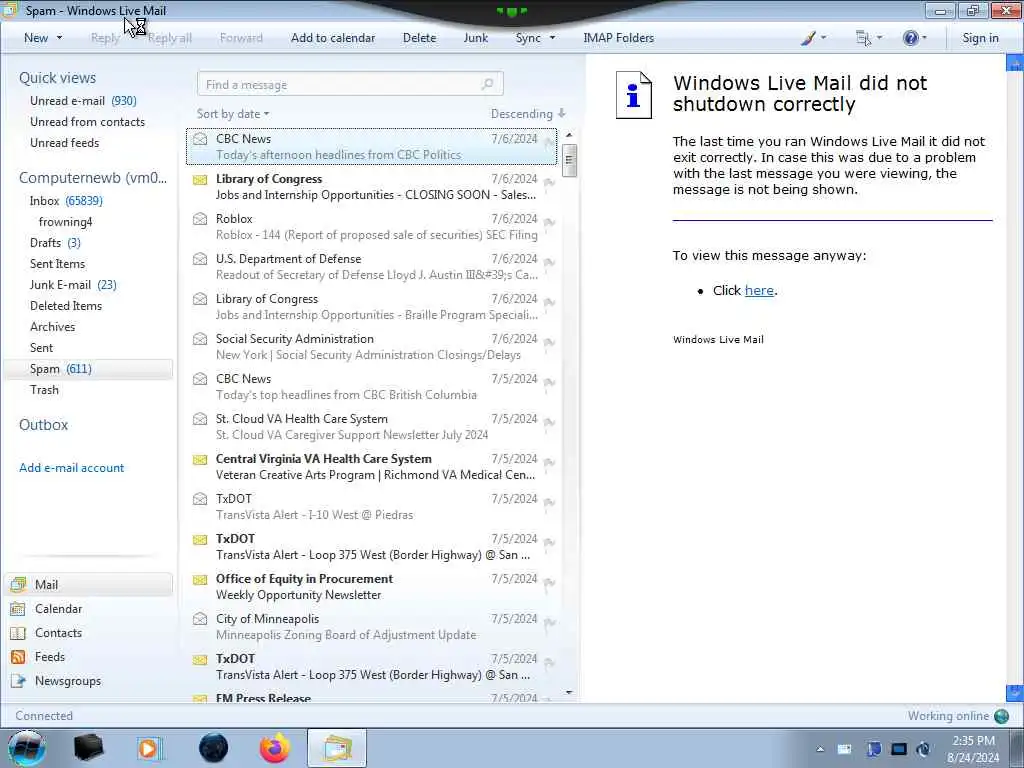Screen dimensions: 1024x768
Task: Expand the New message dropdown arrow
Action: [59, 38]
